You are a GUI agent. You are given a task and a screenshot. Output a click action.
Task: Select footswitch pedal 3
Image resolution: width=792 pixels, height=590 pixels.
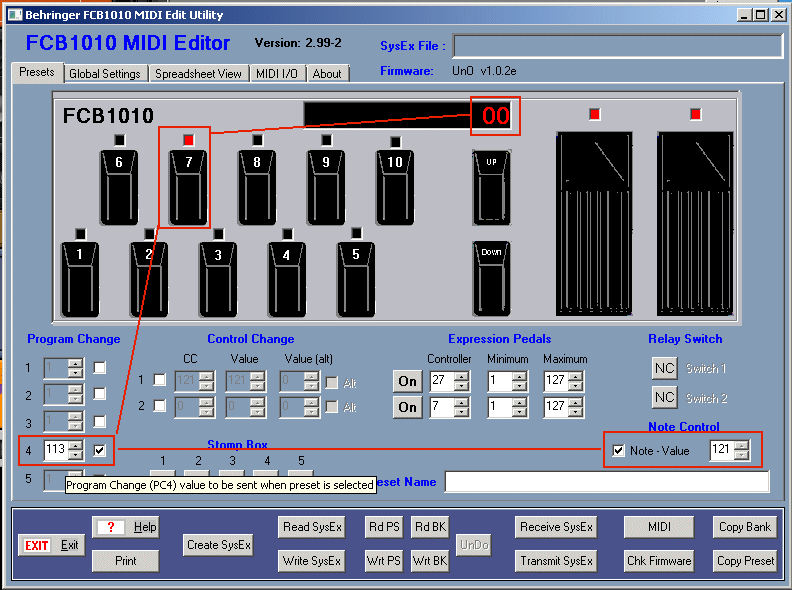(x=218, y=279)
